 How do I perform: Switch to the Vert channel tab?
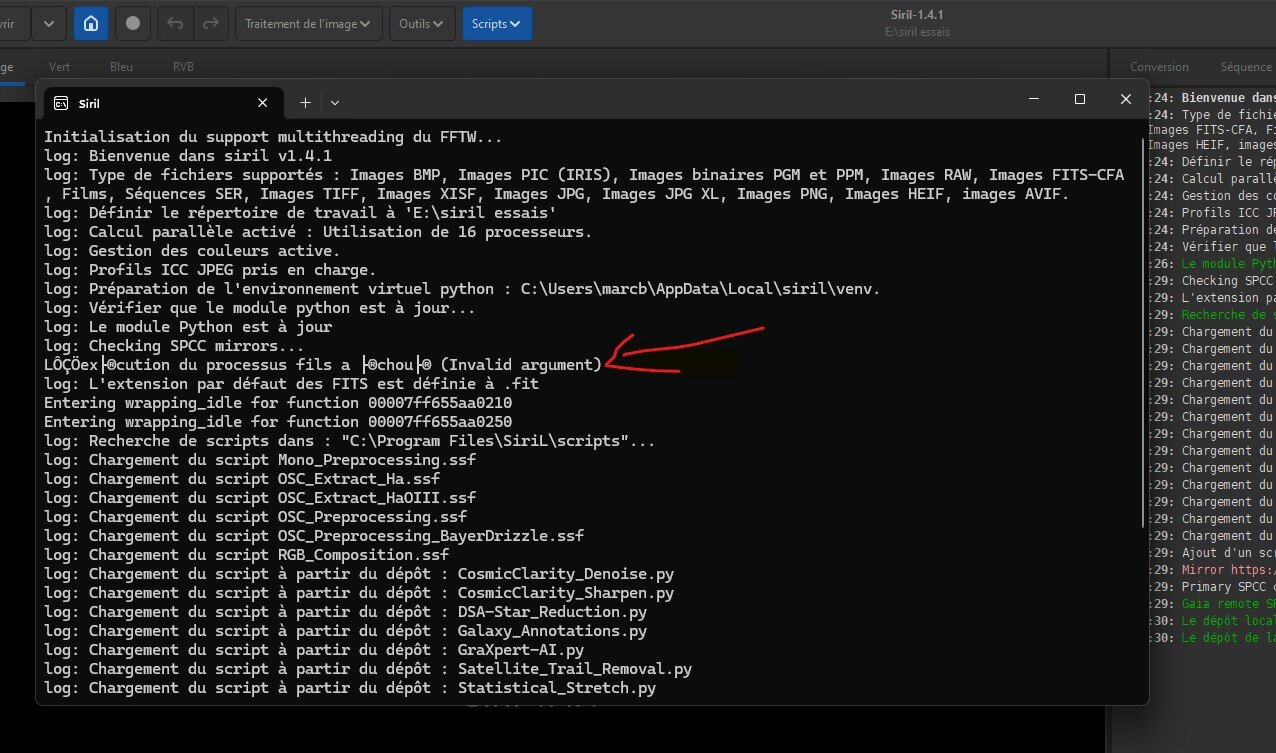(x=61, y=67)
